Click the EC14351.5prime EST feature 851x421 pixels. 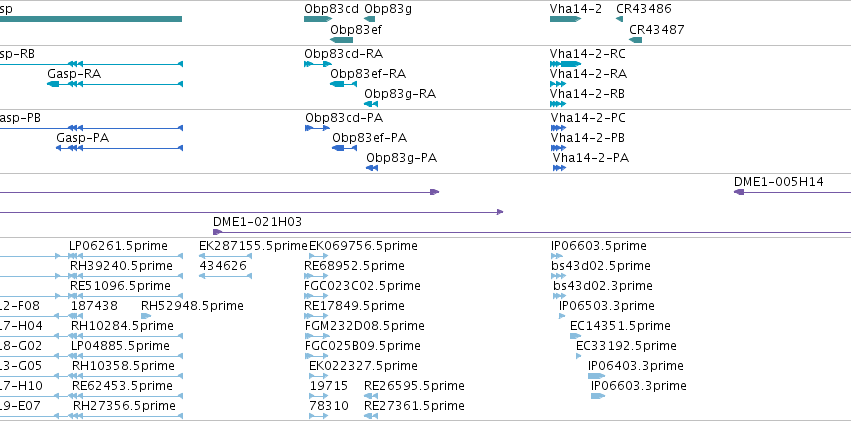click(x=576, y=336)
